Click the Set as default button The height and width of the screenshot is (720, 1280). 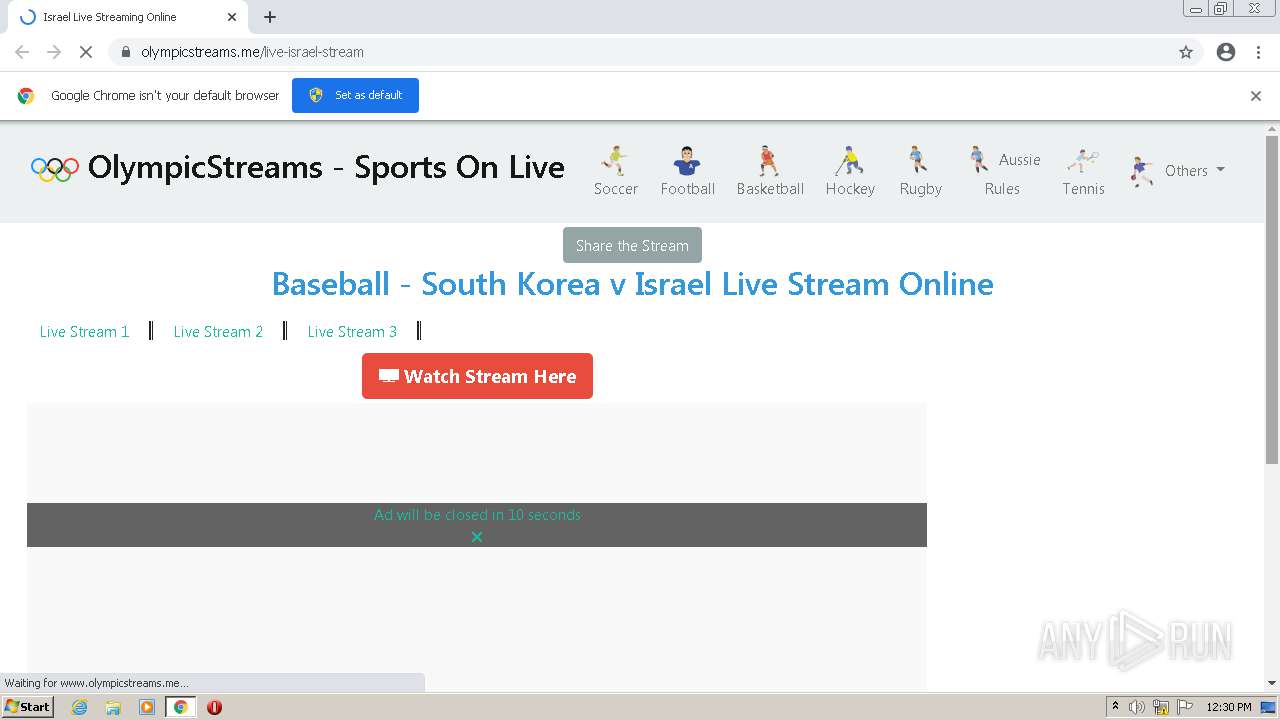355,95
